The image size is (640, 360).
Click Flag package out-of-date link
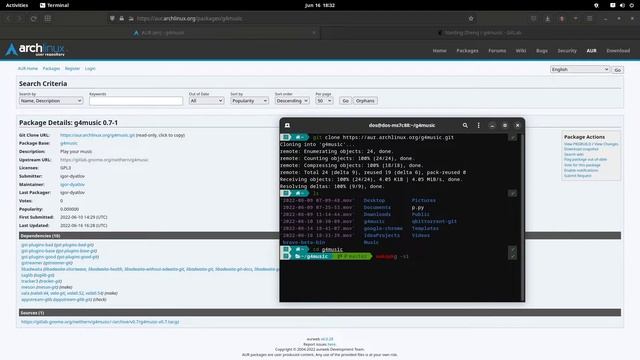click(585, 160)
